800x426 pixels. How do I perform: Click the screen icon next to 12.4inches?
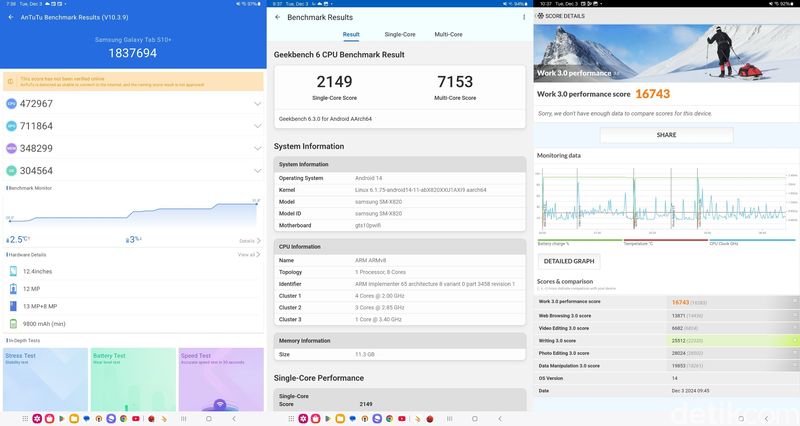(x=13, y=271)
